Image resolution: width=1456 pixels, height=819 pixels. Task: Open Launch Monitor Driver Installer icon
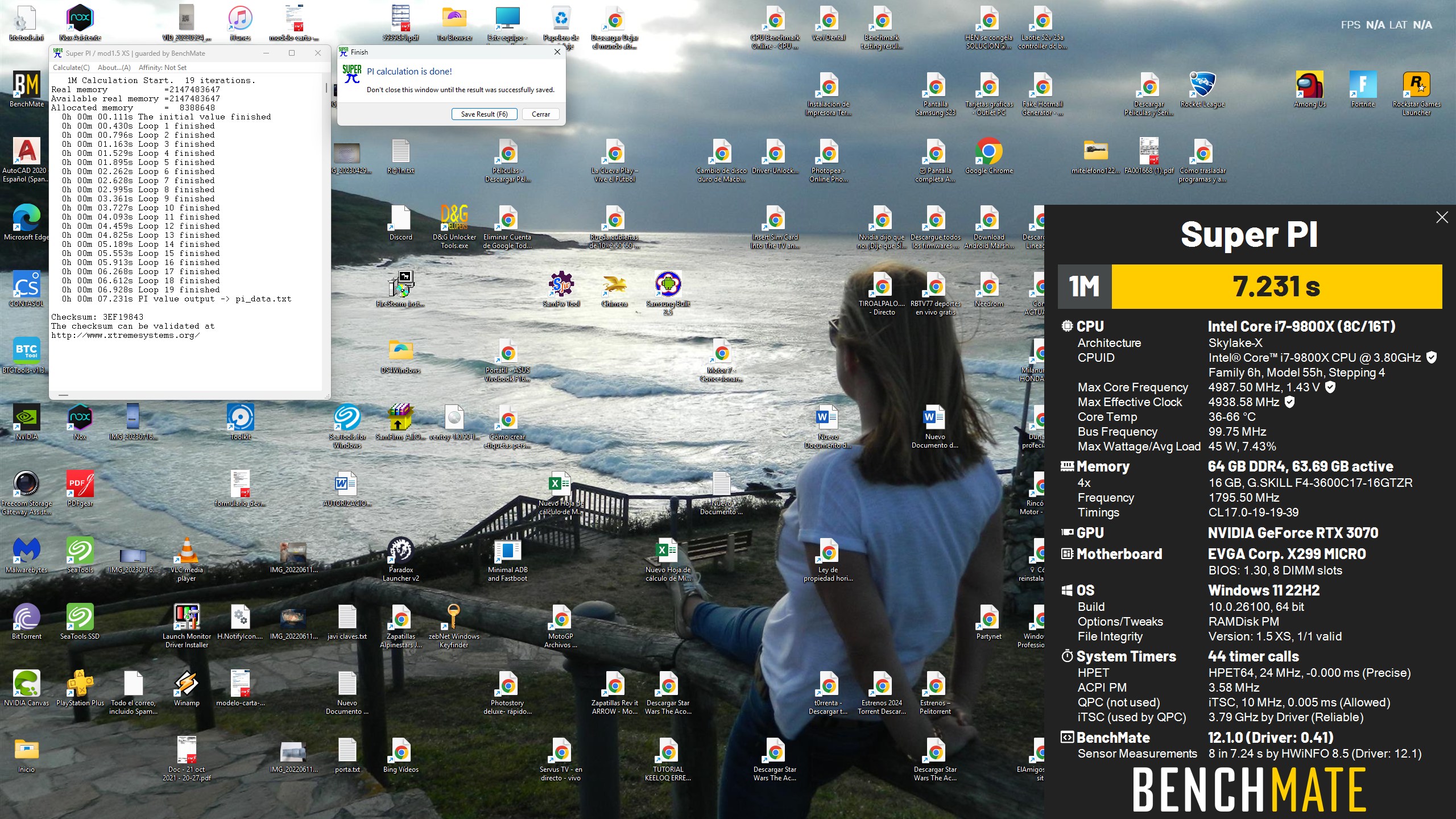point(187,626)
